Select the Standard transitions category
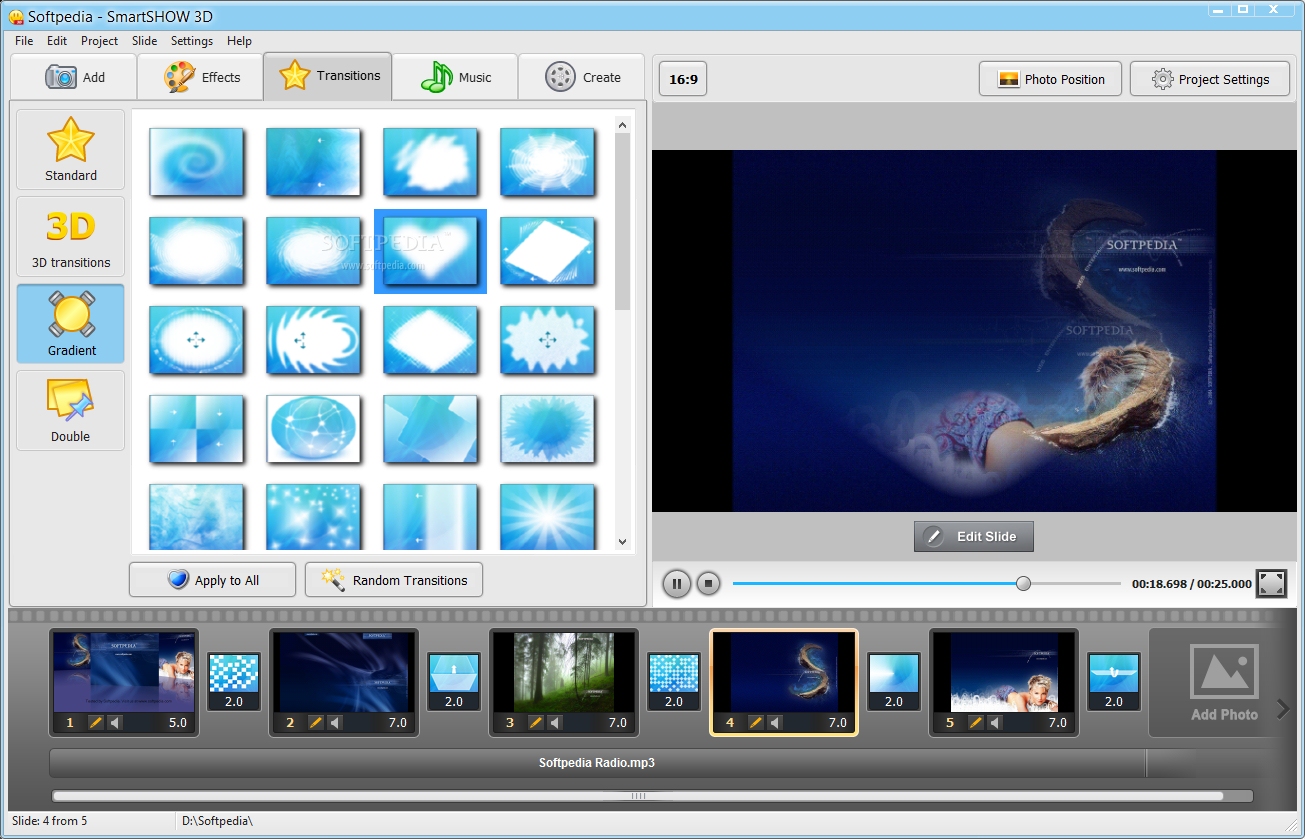The width and height of the screenshot is (1305, 839). coord(71,149)
